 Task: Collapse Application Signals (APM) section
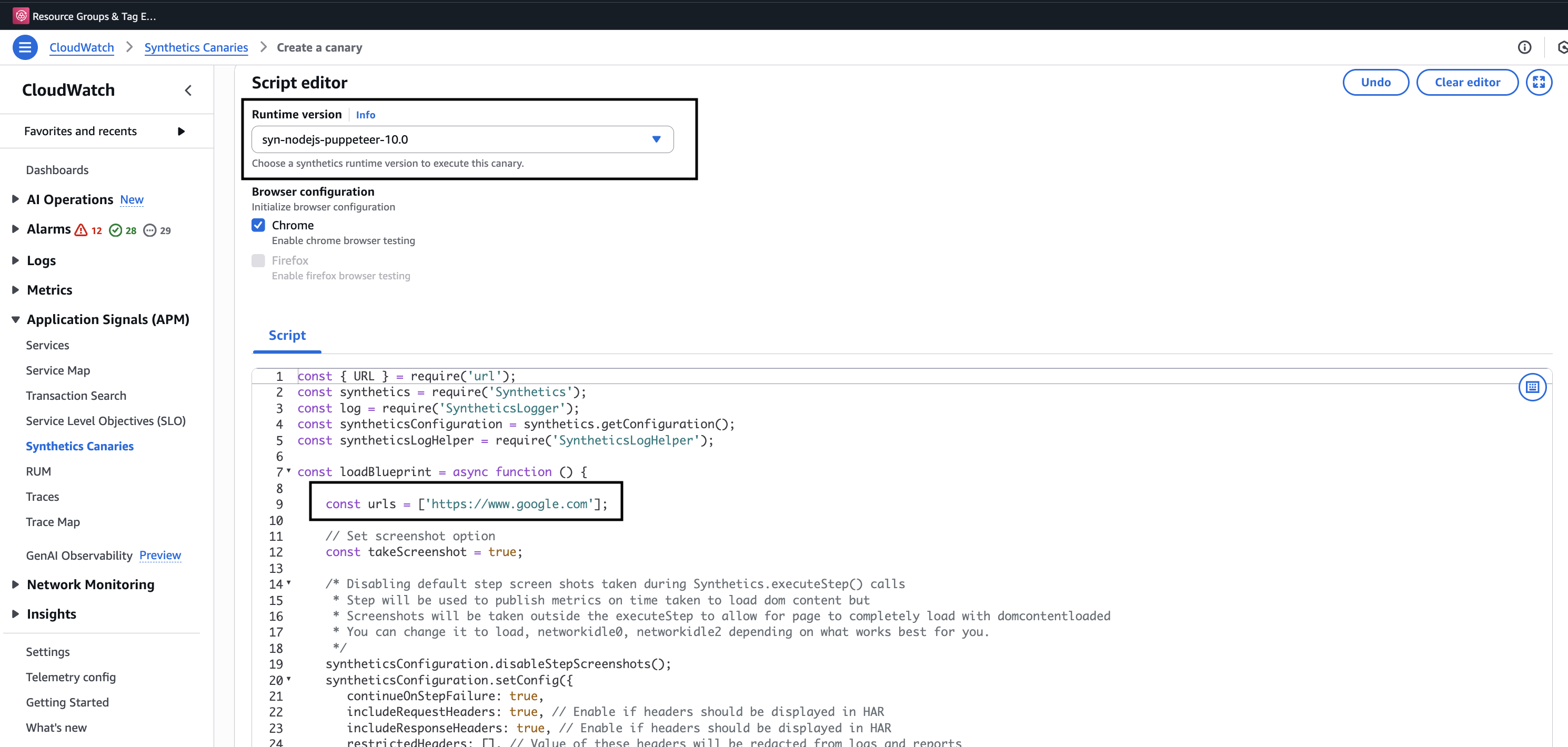point(16,320)
